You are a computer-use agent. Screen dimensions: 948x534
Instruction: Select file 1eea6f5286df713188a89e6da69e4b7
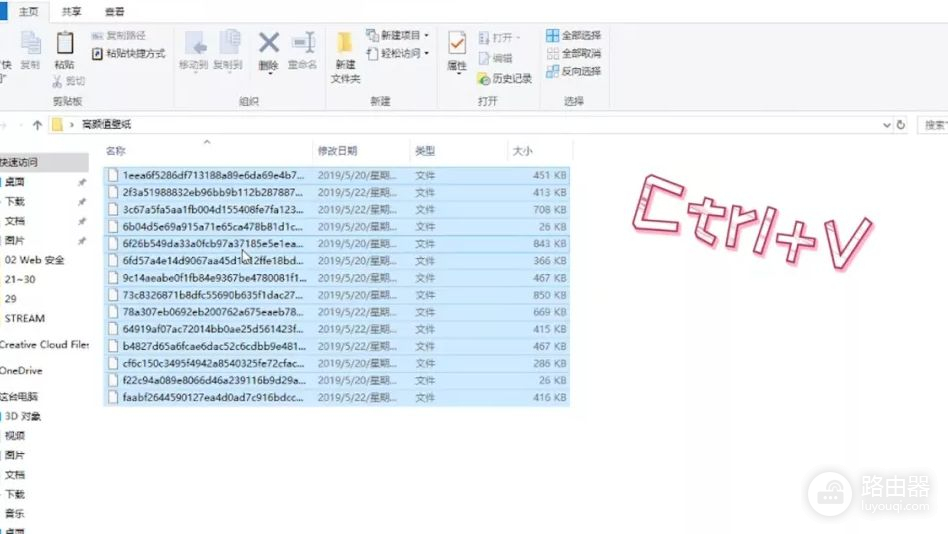coord(337,175)
